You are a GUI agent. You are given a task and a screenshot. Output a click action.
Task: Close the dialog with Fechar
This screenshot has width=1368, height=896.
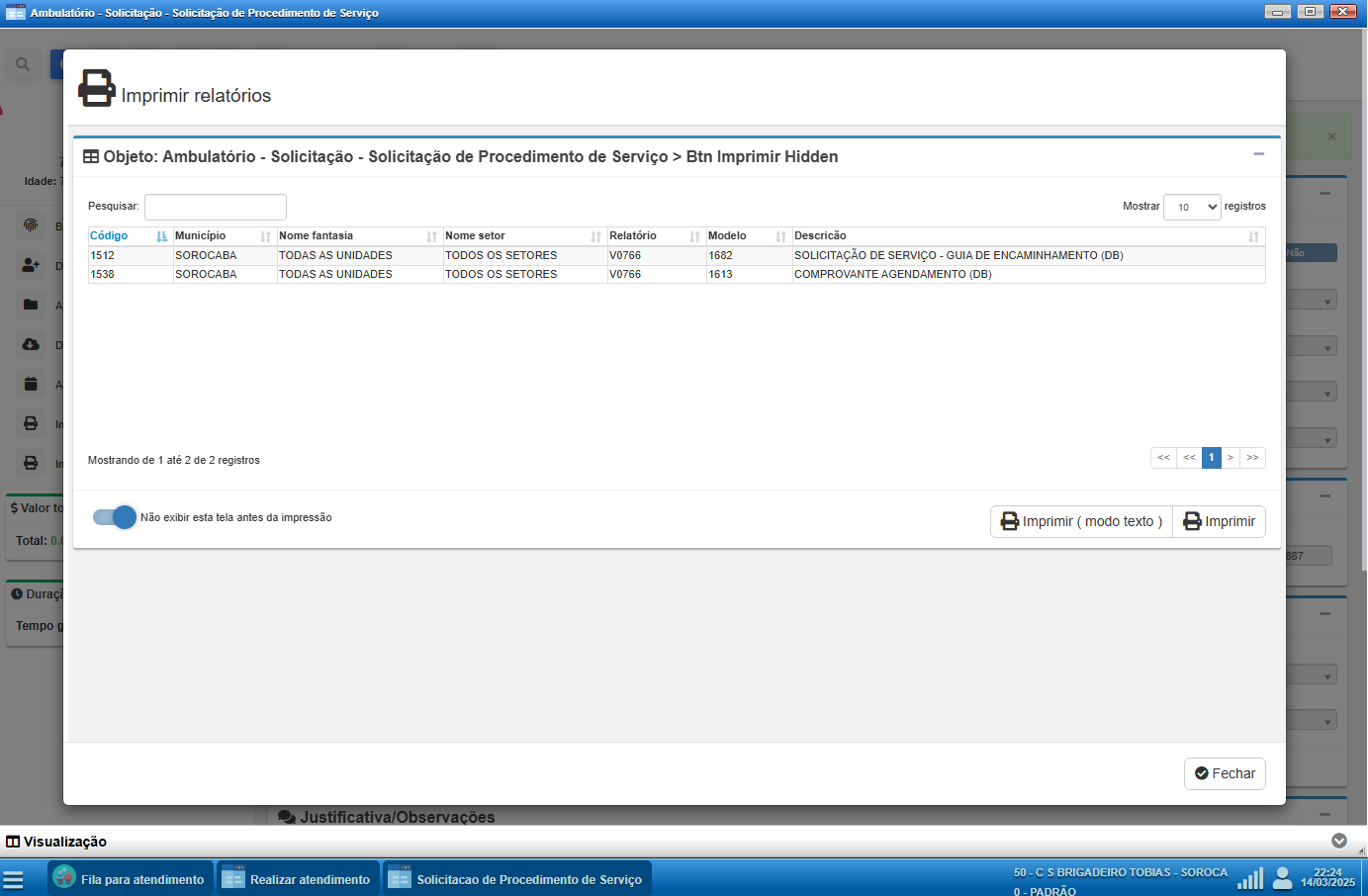[x=1225, y=773]
